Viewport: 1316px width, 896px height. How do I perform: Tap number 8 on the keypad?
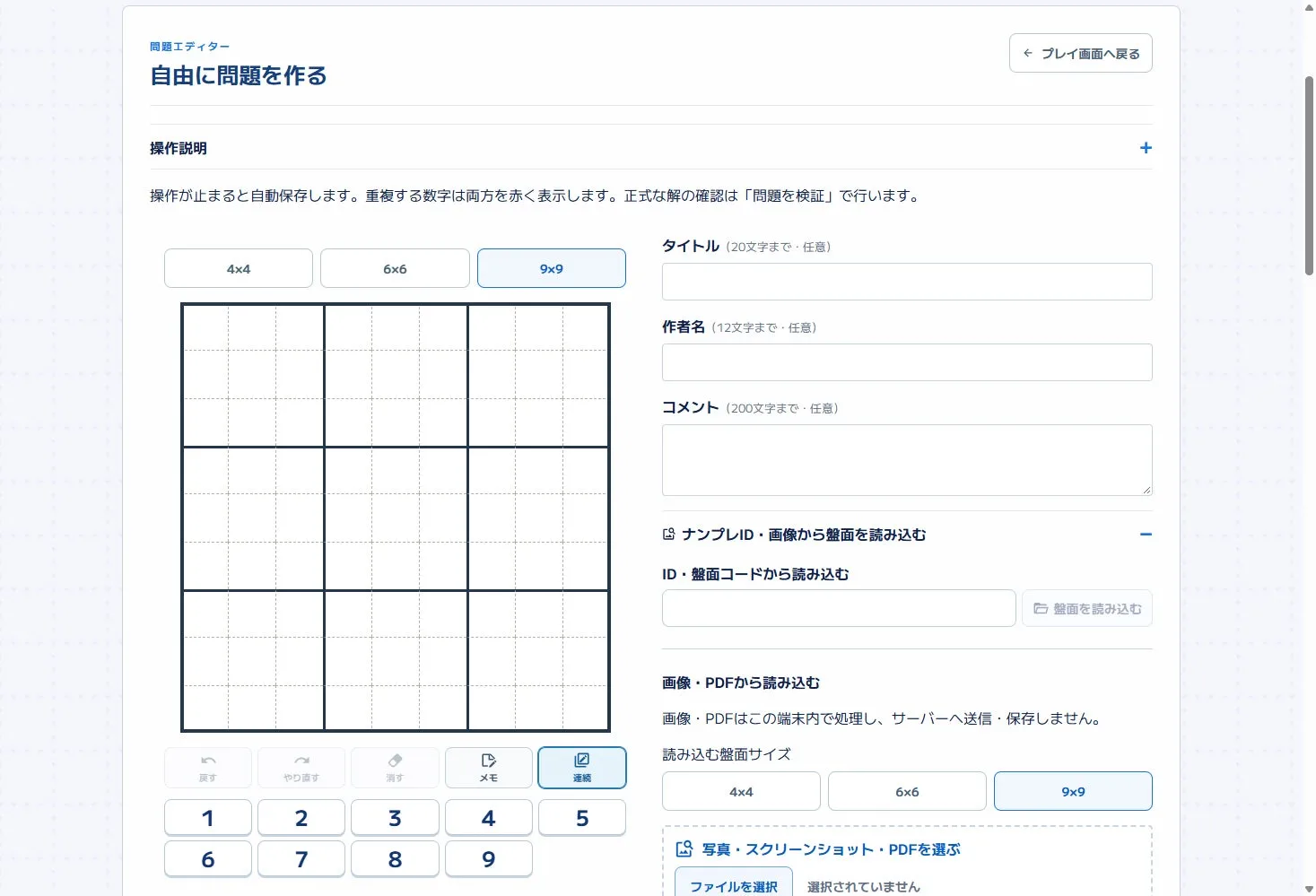[x=395, y=859]
